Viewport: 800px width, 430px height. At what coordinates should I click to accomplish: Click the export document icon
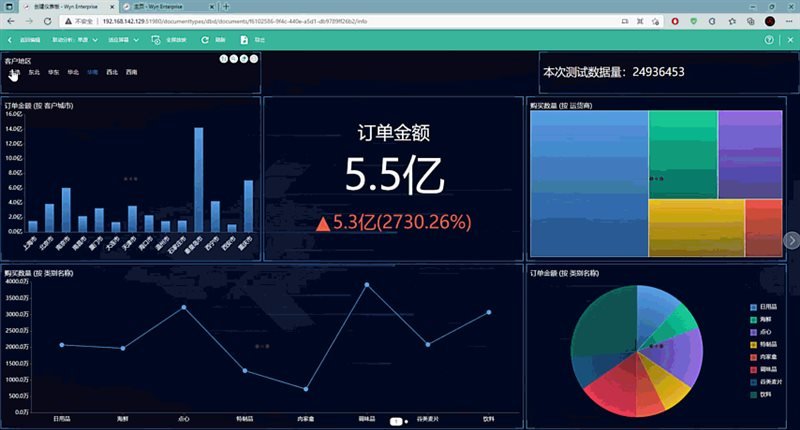tap(244, 39)
